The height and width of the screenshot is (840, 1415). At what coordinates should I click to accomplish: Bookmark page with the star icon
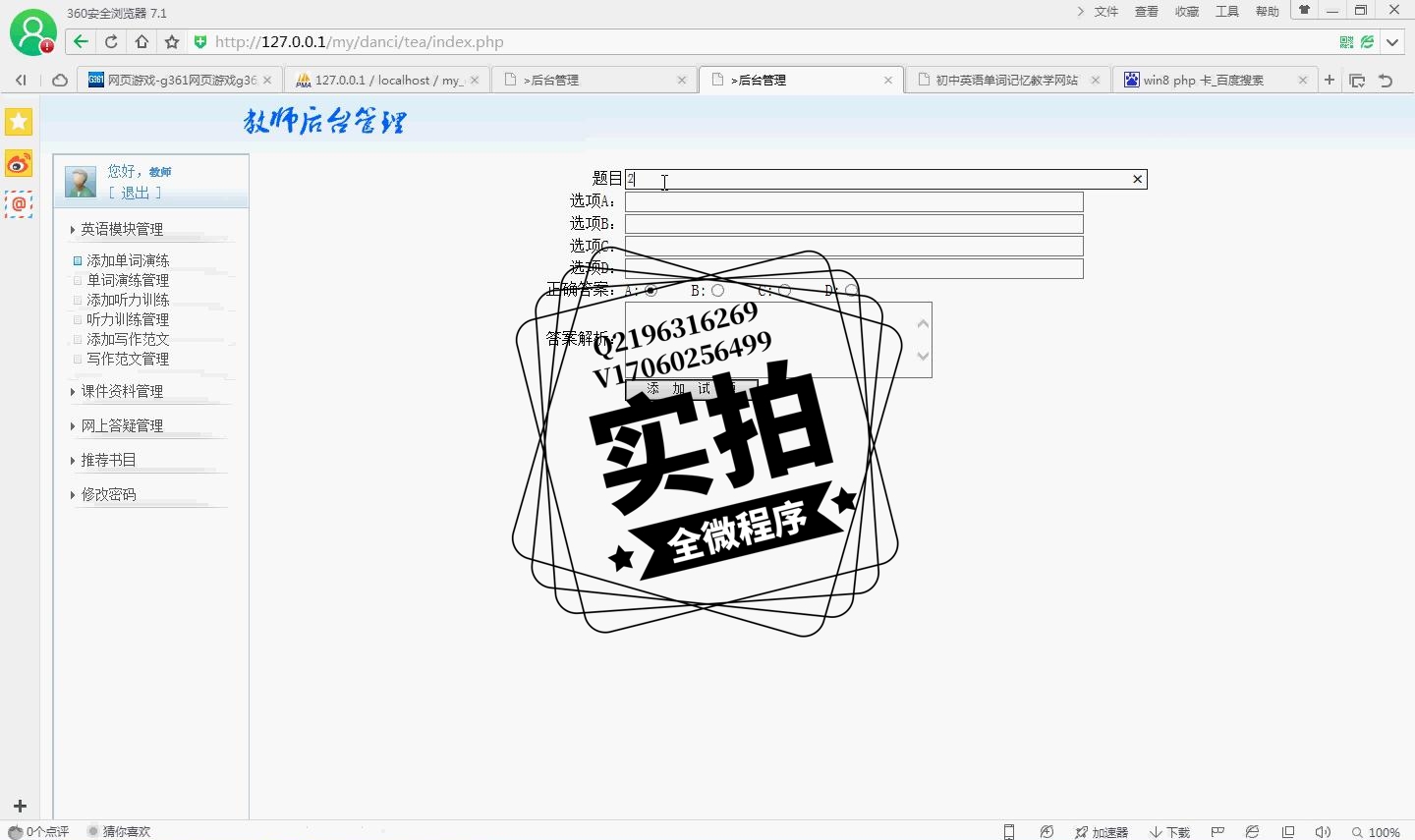(x=172, y=41)
